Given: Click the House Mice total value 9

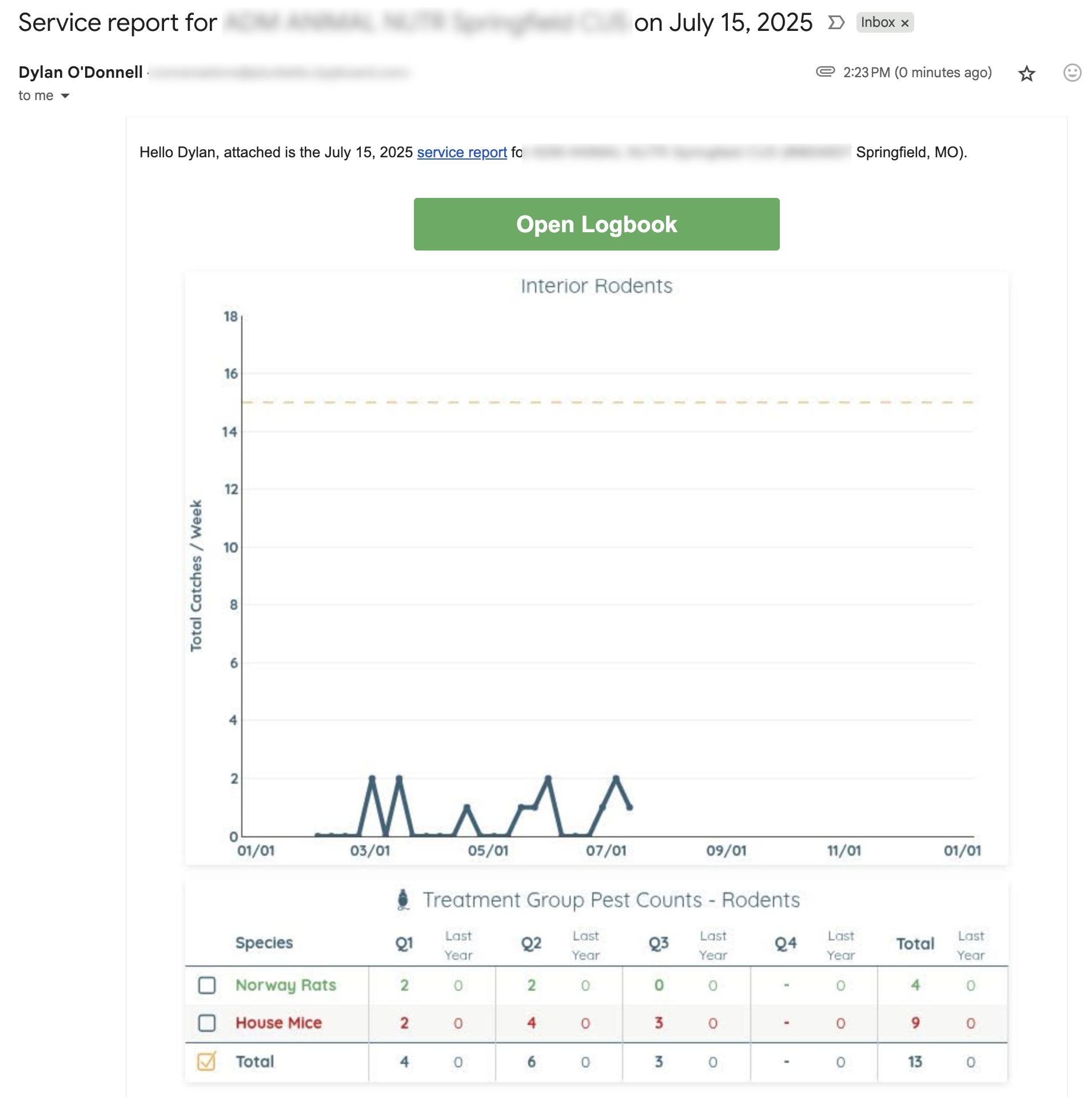Looking at the screenshot, I should pyautogui.click(x=915, y=1023).
